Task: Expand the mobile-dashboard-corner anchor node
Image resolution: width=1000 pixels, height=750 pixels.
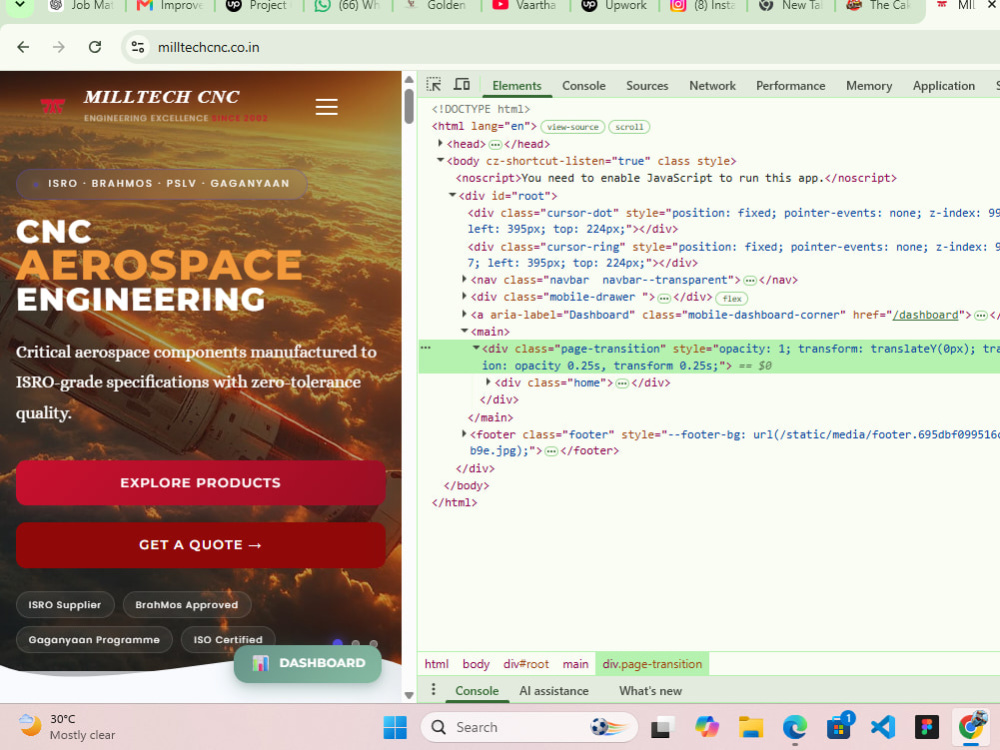Action: (464, 314)
